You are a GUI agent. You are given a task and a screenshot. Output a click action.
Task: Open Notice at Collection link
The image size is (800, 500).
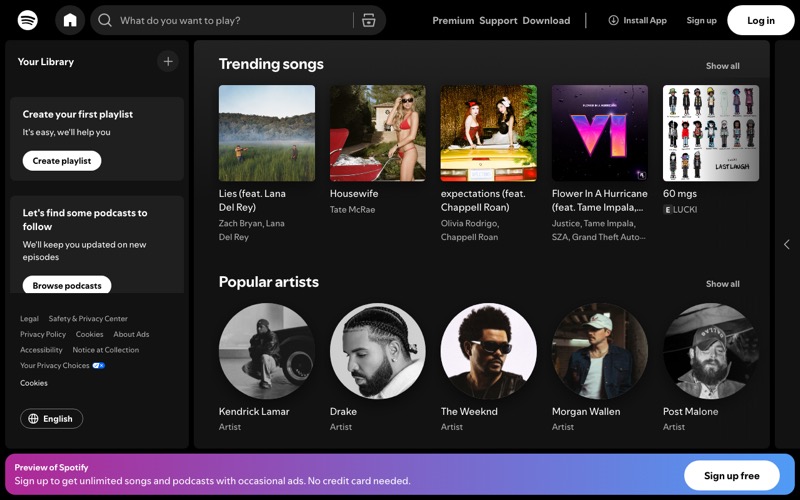click(106, 350)
